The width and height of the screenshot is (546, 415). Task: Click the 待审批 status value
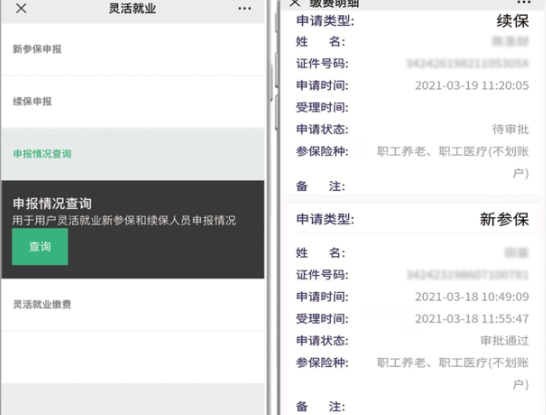point(510,130)
